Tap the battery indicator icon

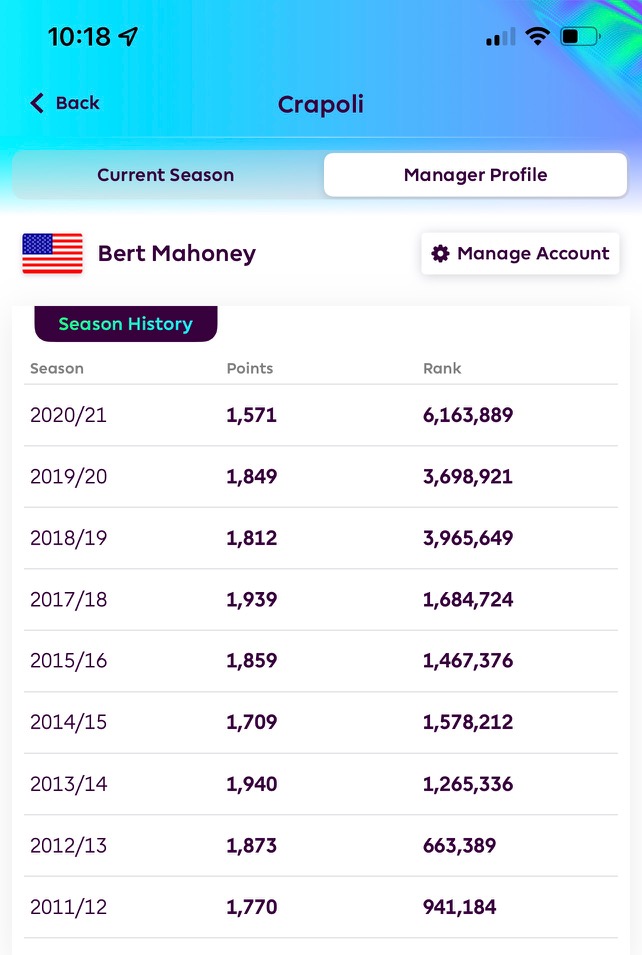(580, 37)
